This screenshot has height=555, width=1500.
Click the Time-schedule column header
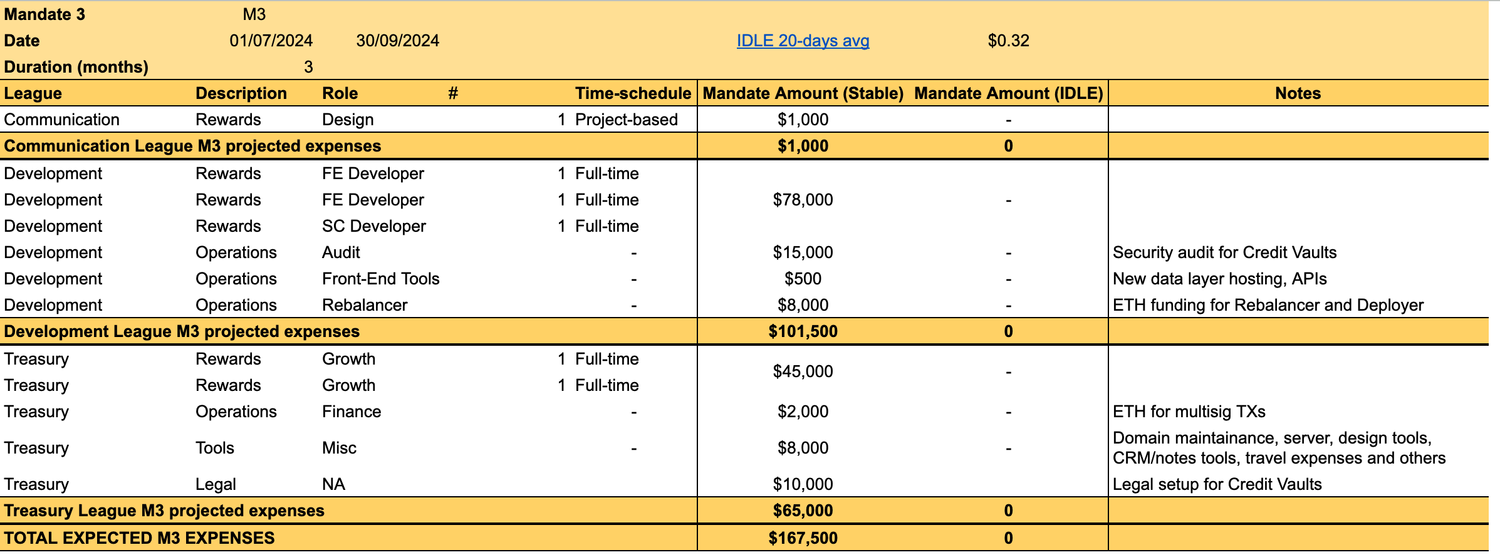pyautogui.click(x=632, y=93)
